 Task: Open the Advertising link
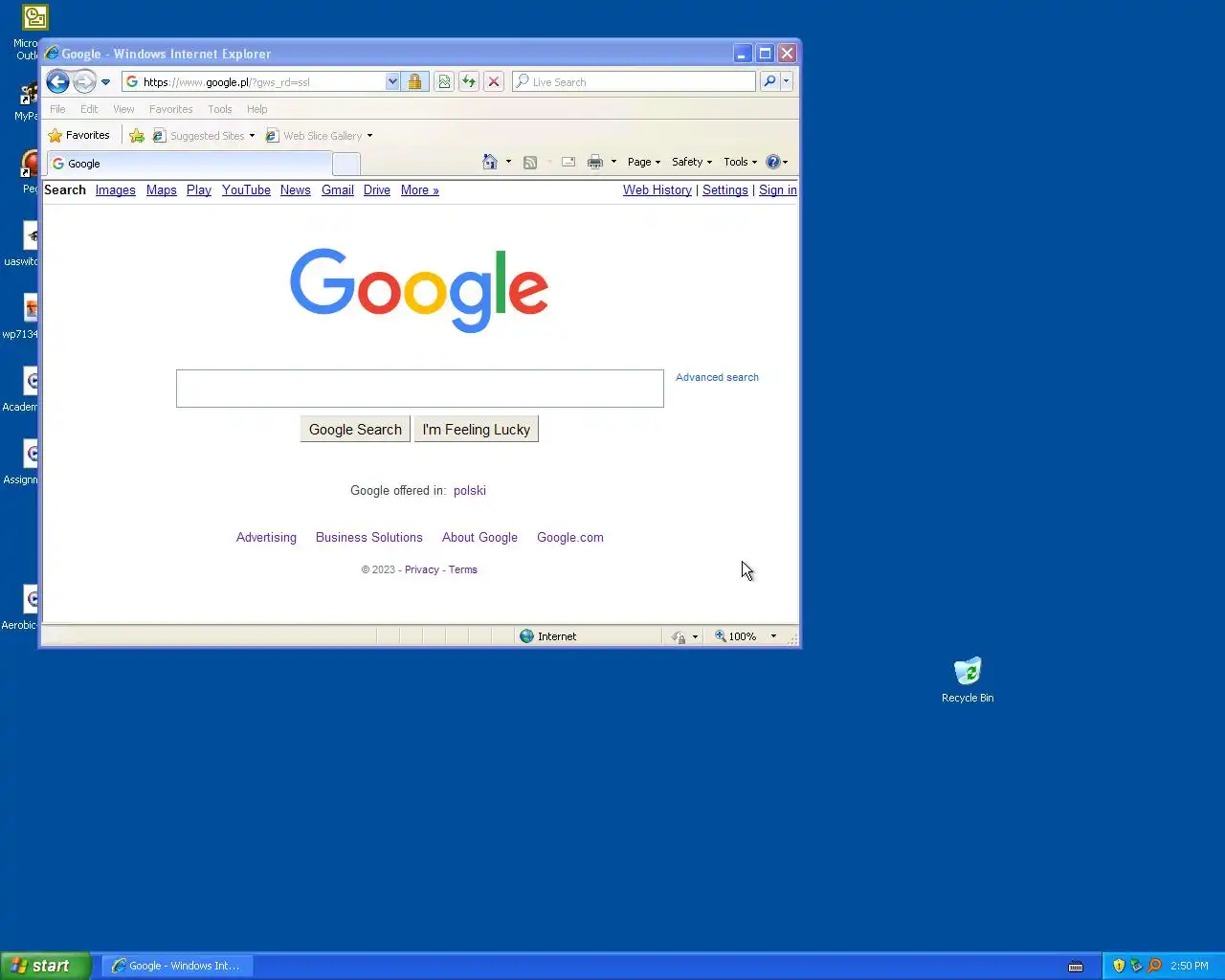coord(266,538)
